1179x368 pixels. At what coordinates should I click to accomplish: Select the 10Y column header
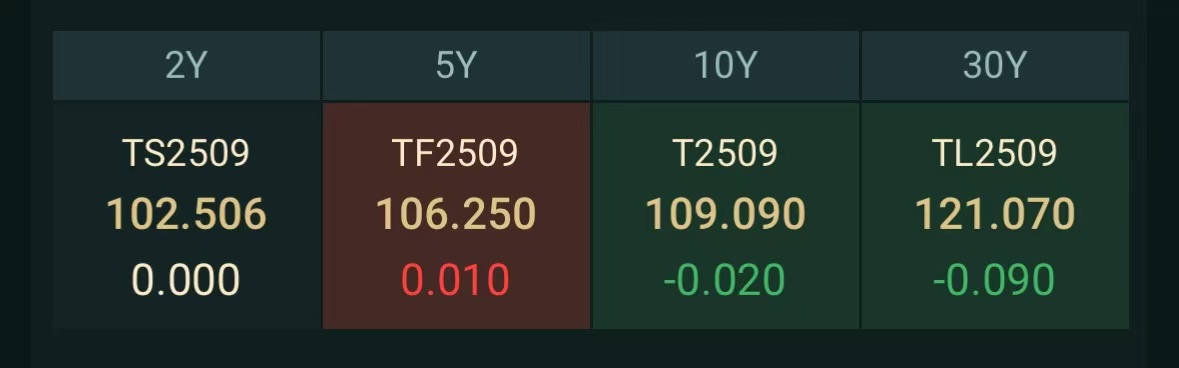726,65
